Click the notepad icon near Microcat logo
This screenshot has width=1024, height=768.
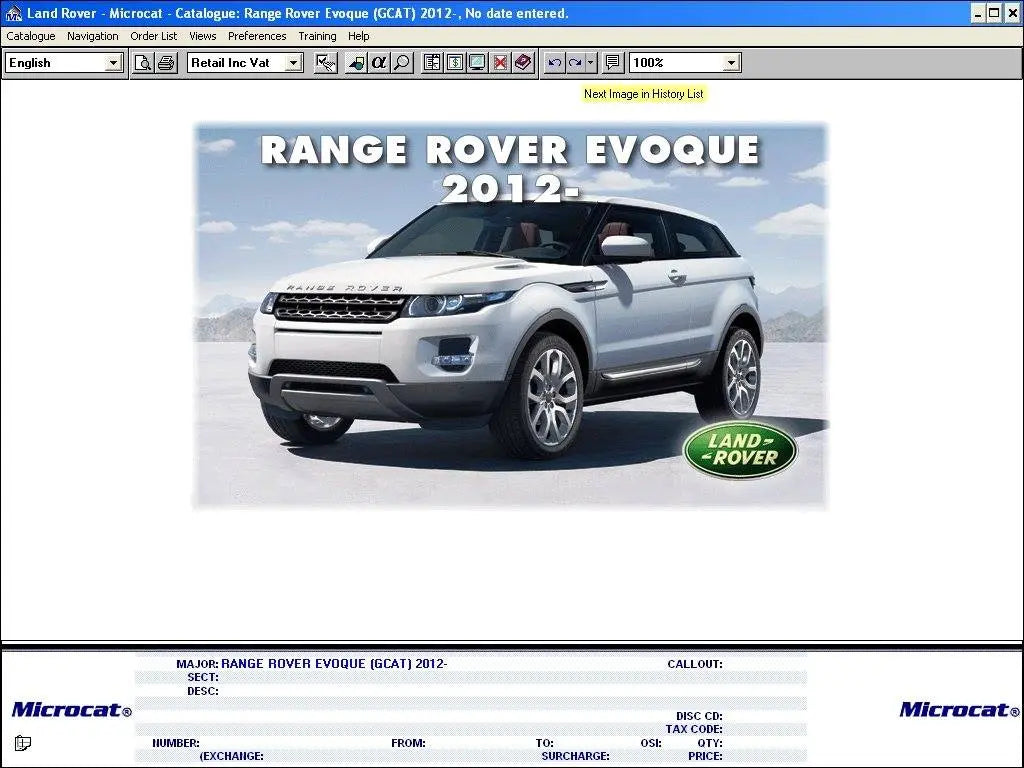coord(23,743)
